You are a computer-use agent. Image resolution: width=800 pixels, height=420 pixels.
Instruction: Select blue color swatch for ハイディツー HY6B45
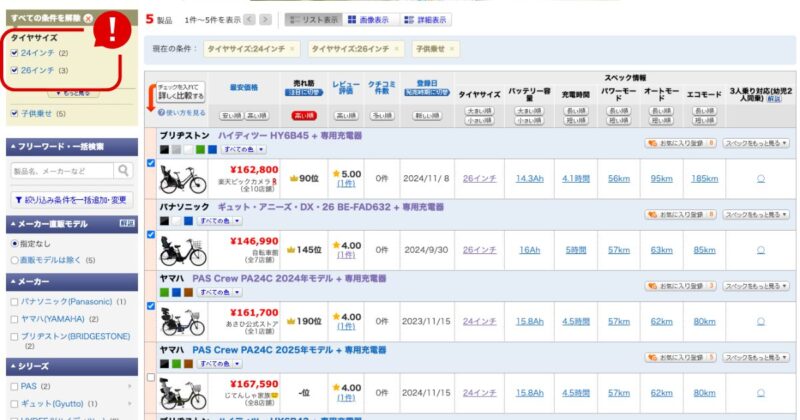coord(213,150)
